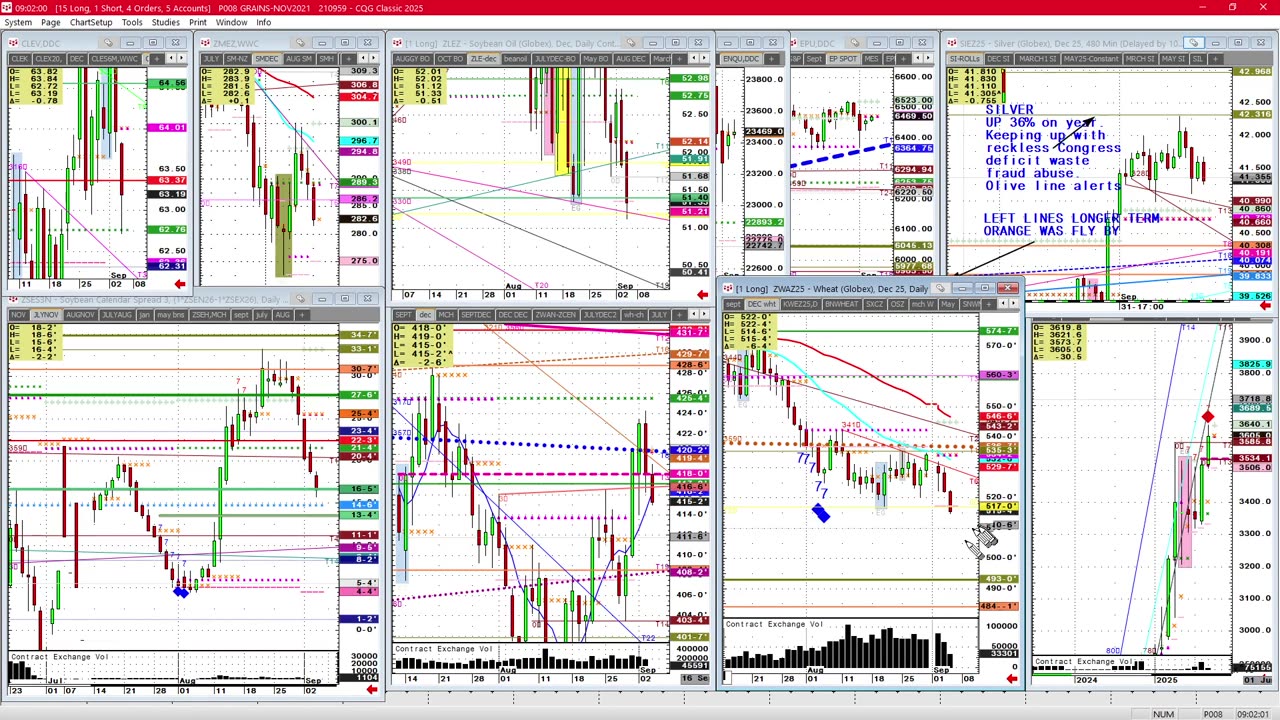Switch to KWEZ25,D tab in Wheat window
The height and width of the screenshot is (720, 1280).
[x=800, y=303]
